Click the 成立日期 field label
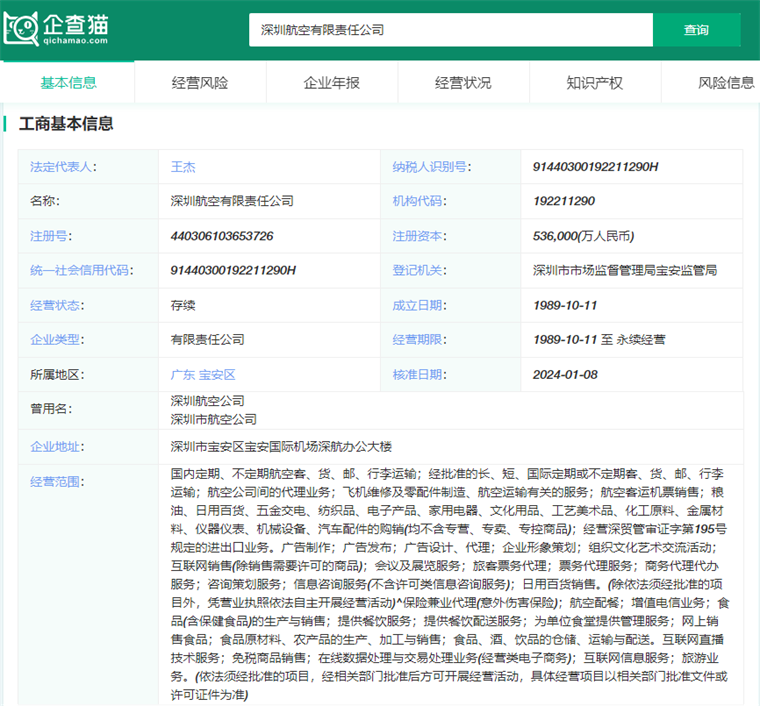The image size is (760, 706). pos(419,305)
